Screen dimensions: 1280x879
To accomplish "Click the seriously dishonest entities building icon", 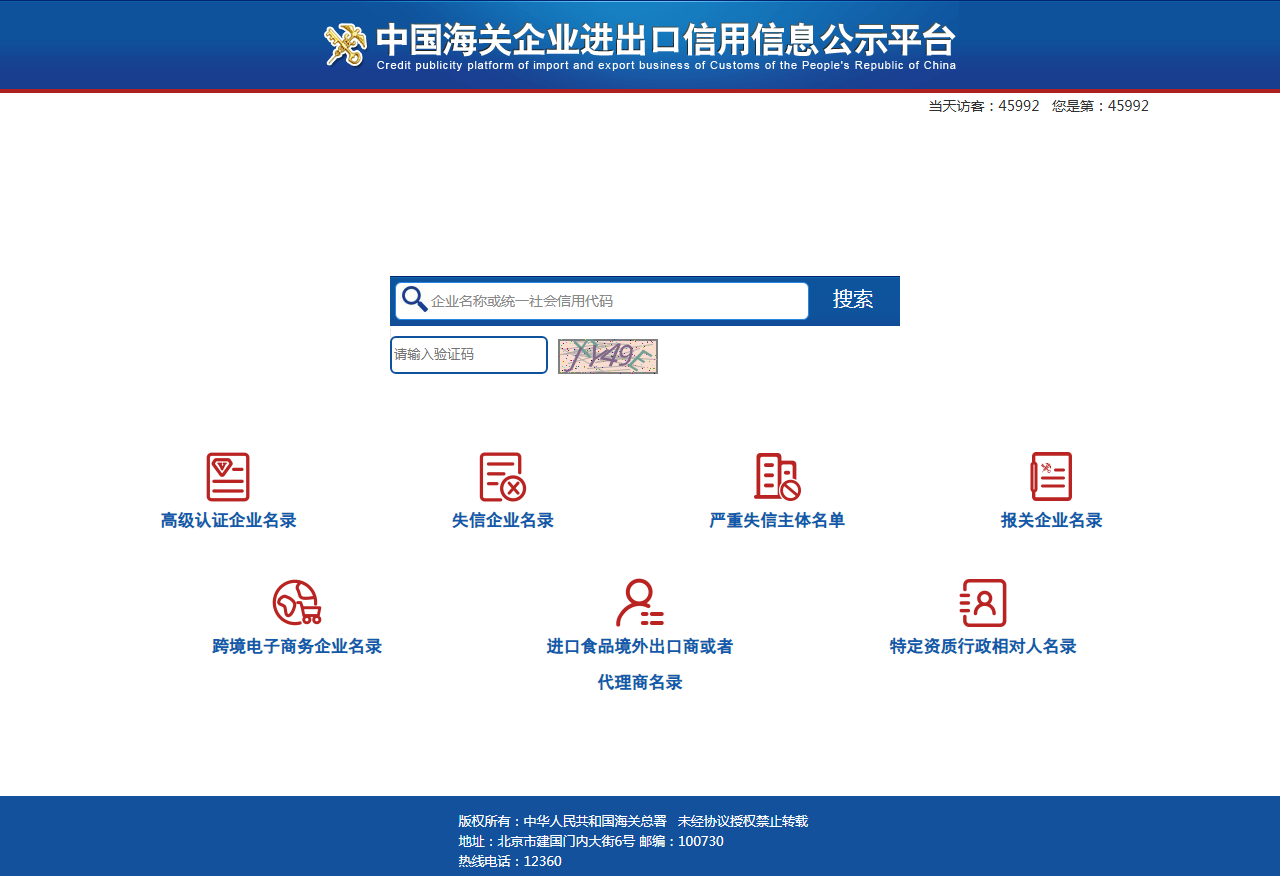I will pos(777,477).
